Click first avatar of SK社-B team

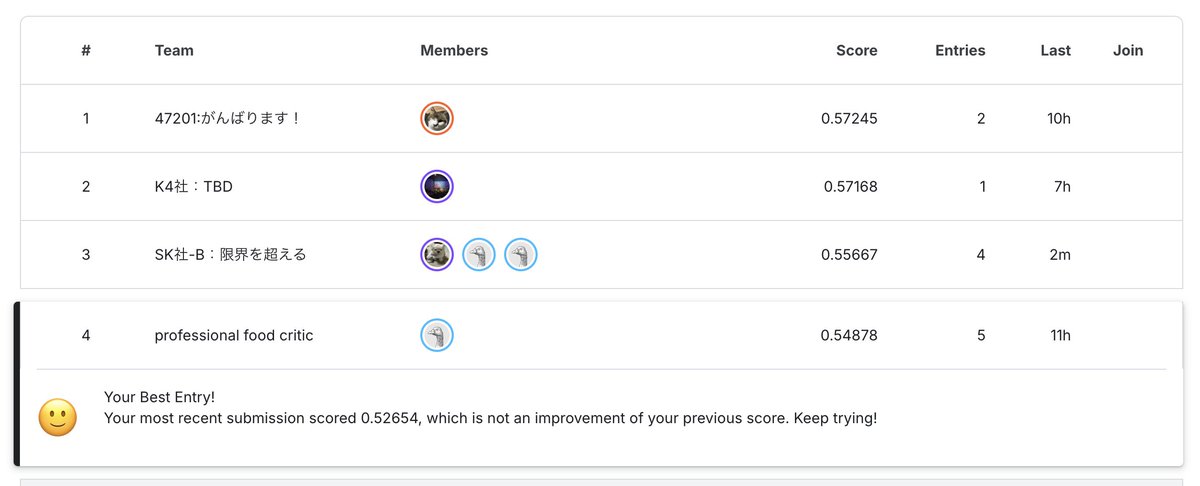click(x=437, y=255)
